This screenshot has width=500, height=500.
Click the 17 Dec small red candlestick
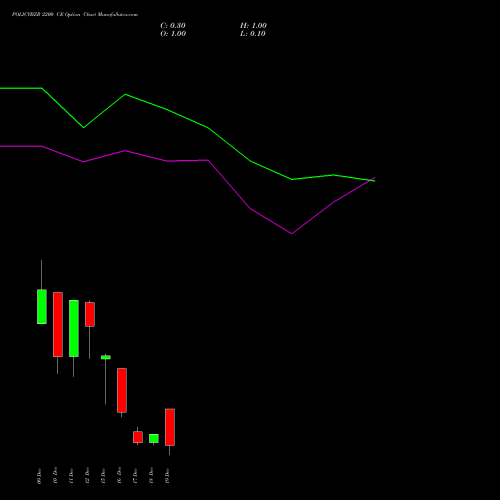(x=138, y=437)
